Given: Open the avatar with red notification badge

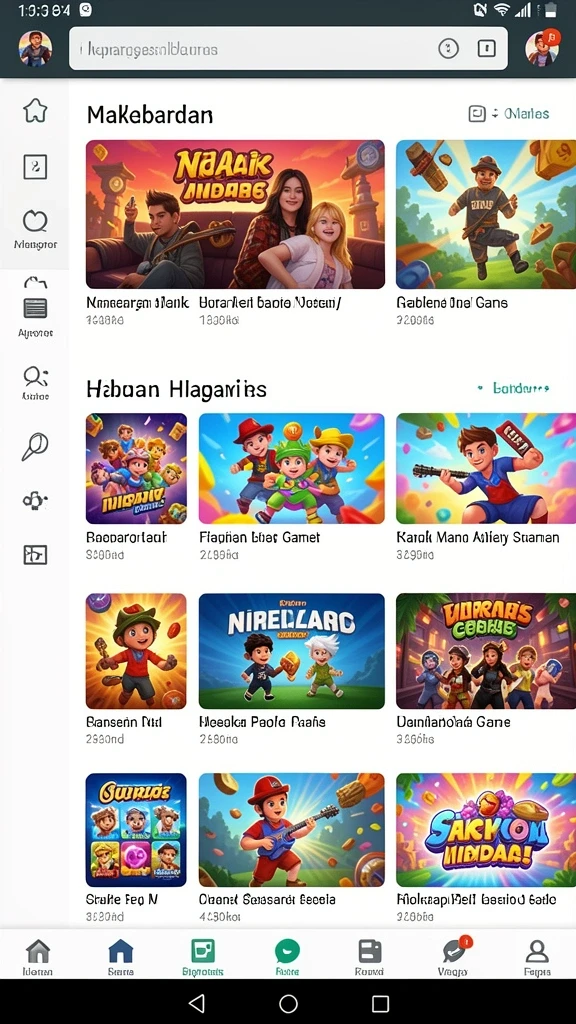Looking at the screenshot, I should click(x=543, y=48).
